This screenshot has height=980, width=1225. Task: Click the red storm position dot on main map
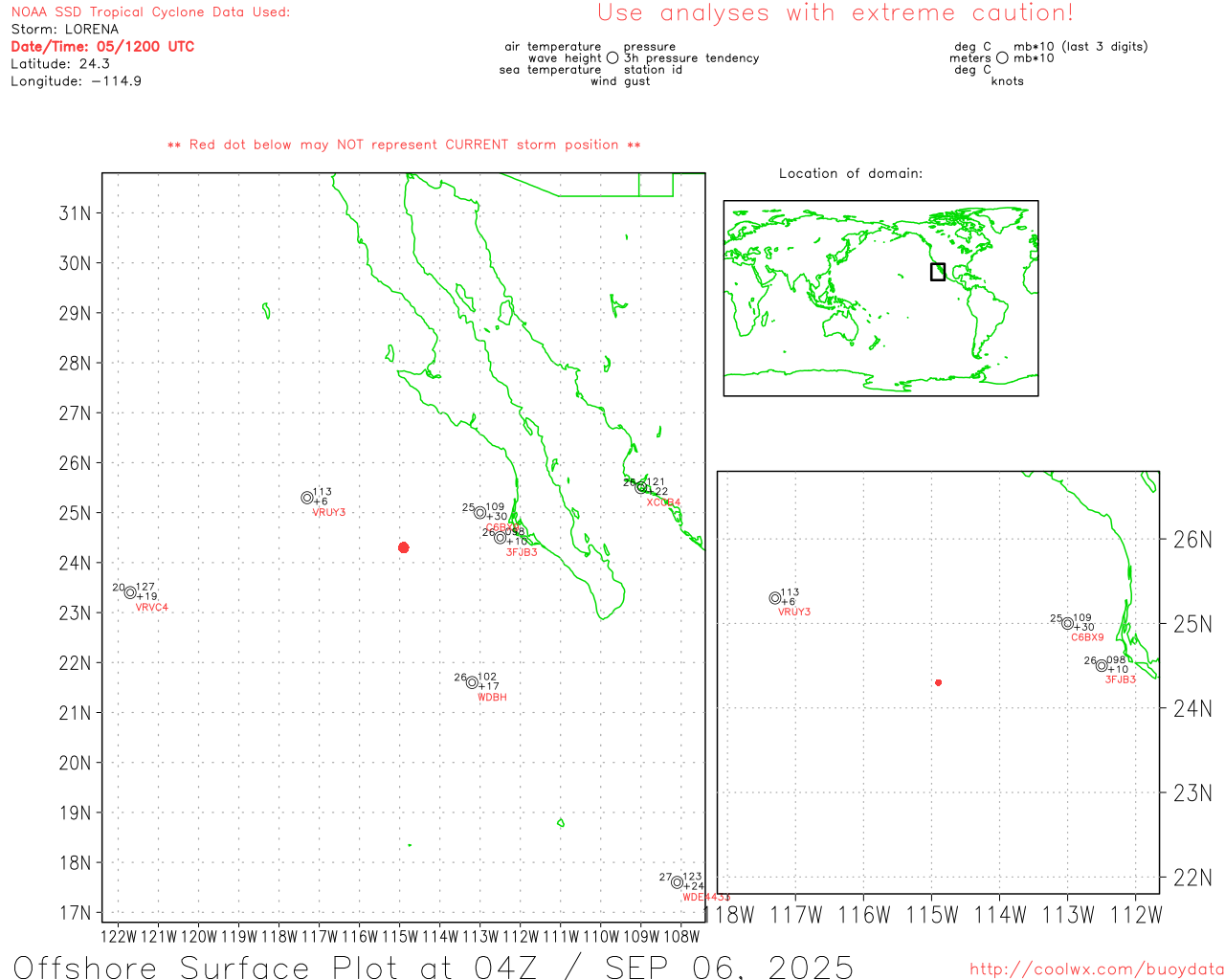[404, 547]
